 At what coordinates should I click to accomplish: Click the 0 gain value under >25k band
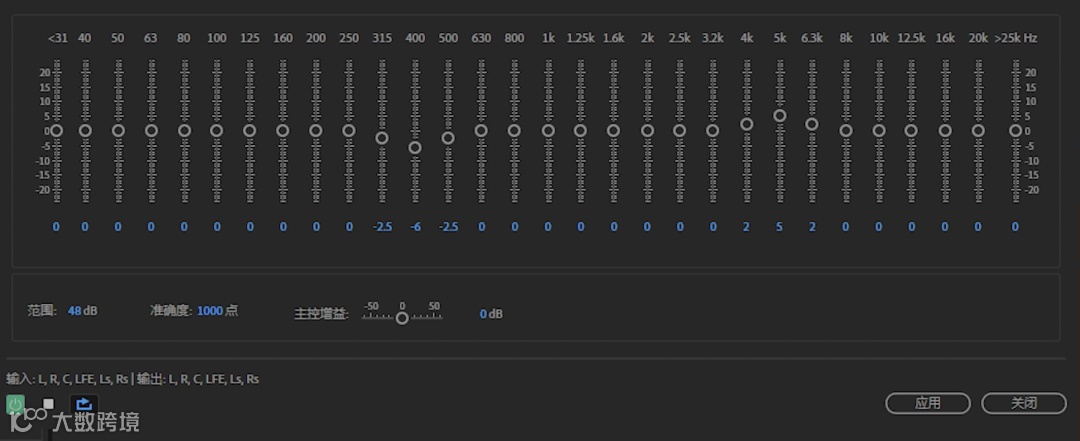(1015, 227)
